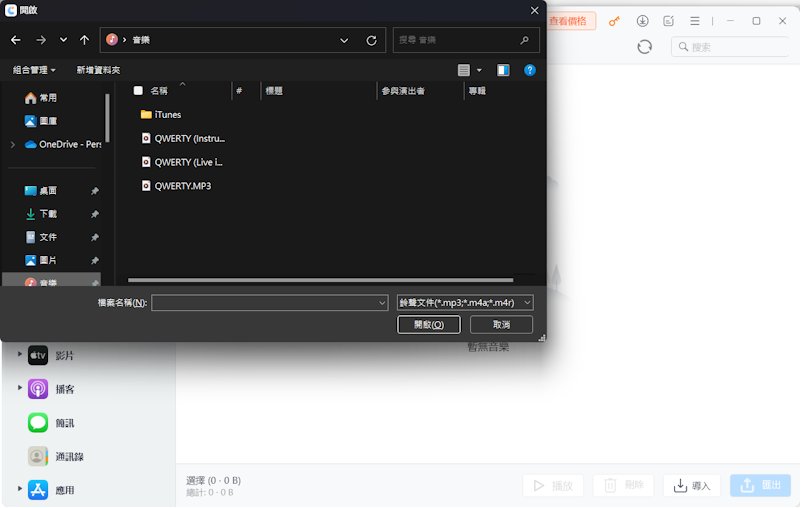Click the file list horizontal scrollbar
This screenshot has height=508, width=801.
320,280
